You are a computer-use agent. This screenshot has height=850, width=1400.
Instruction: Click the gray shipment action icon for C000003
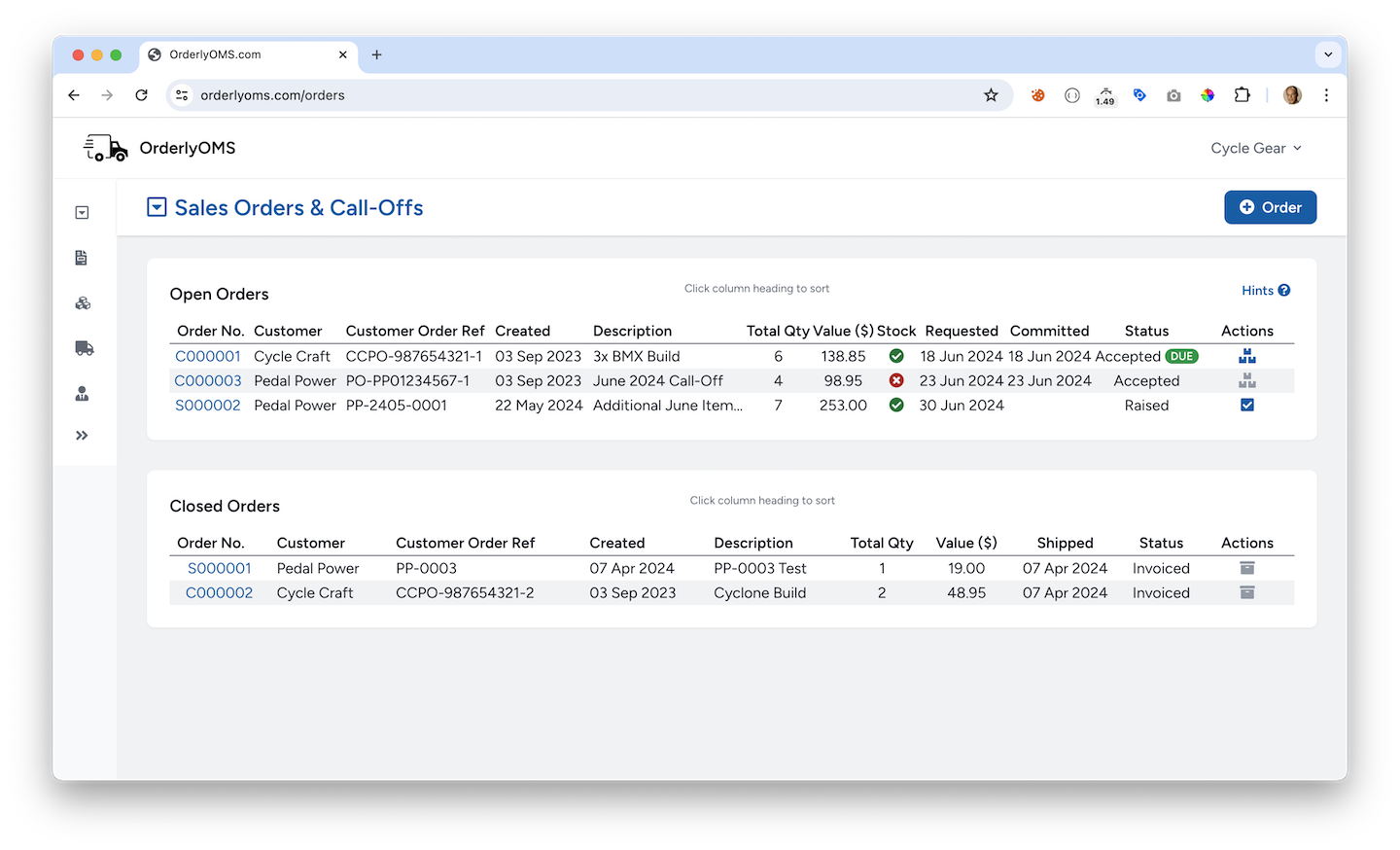pyautogui.click(x=1247, y=380)
